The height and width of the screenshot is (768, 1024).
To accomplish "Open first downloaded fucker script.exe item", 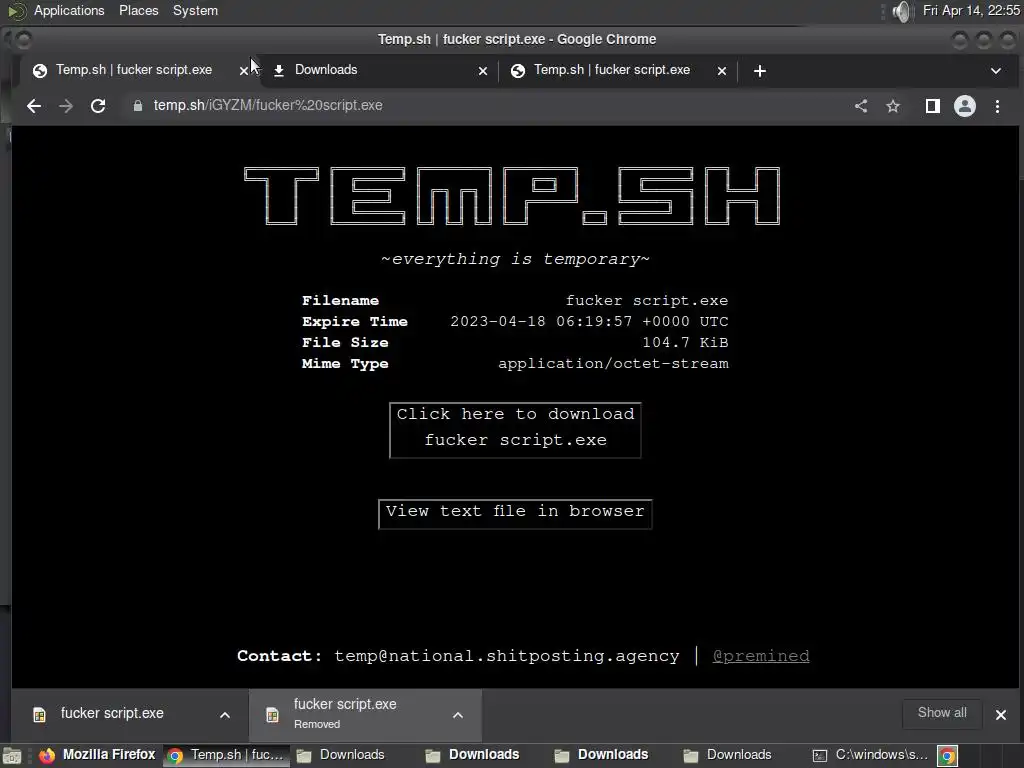I will pyautogui.click(x=112, y=713).
